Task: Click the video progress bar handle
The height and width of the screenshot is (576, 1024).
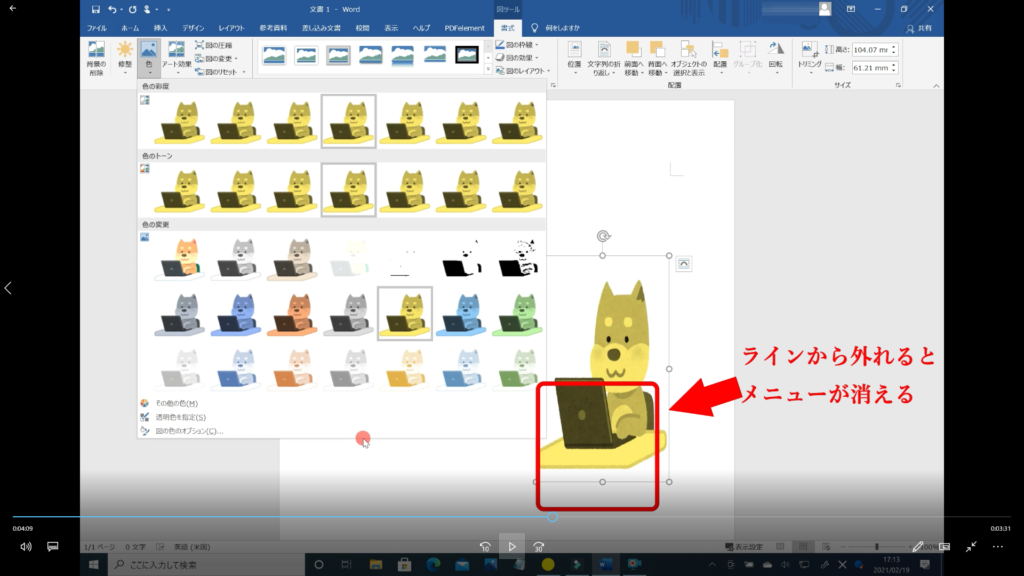Action: pos(552,517)
